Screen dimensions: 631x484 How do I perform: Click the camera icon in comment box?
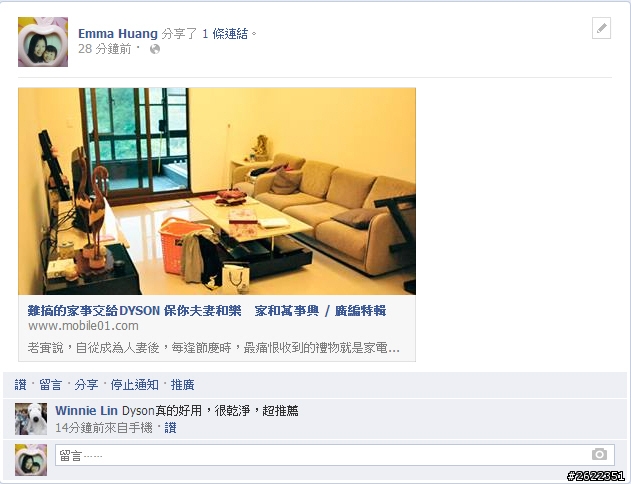(599, 454)
